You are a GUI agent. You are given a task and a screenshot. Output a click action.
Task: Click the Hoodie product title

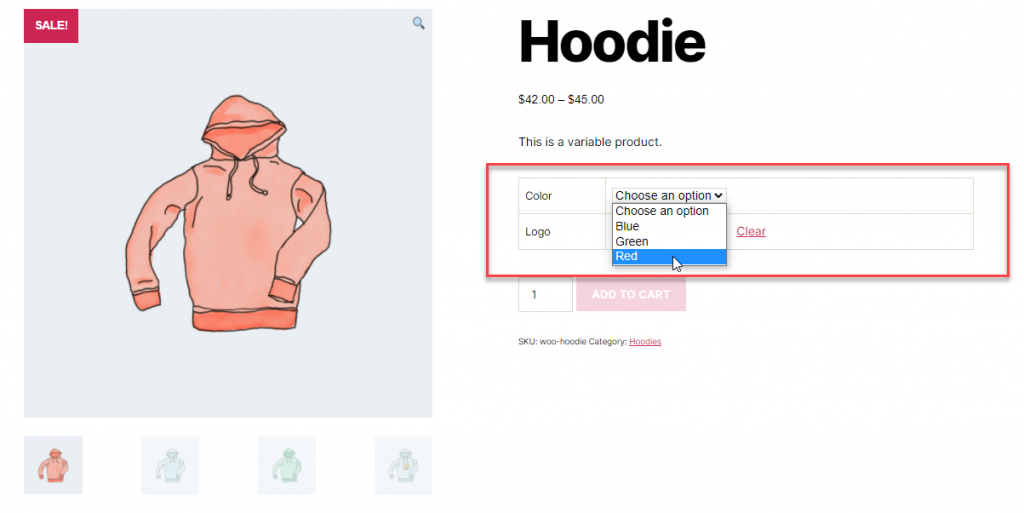pos(612,42)
